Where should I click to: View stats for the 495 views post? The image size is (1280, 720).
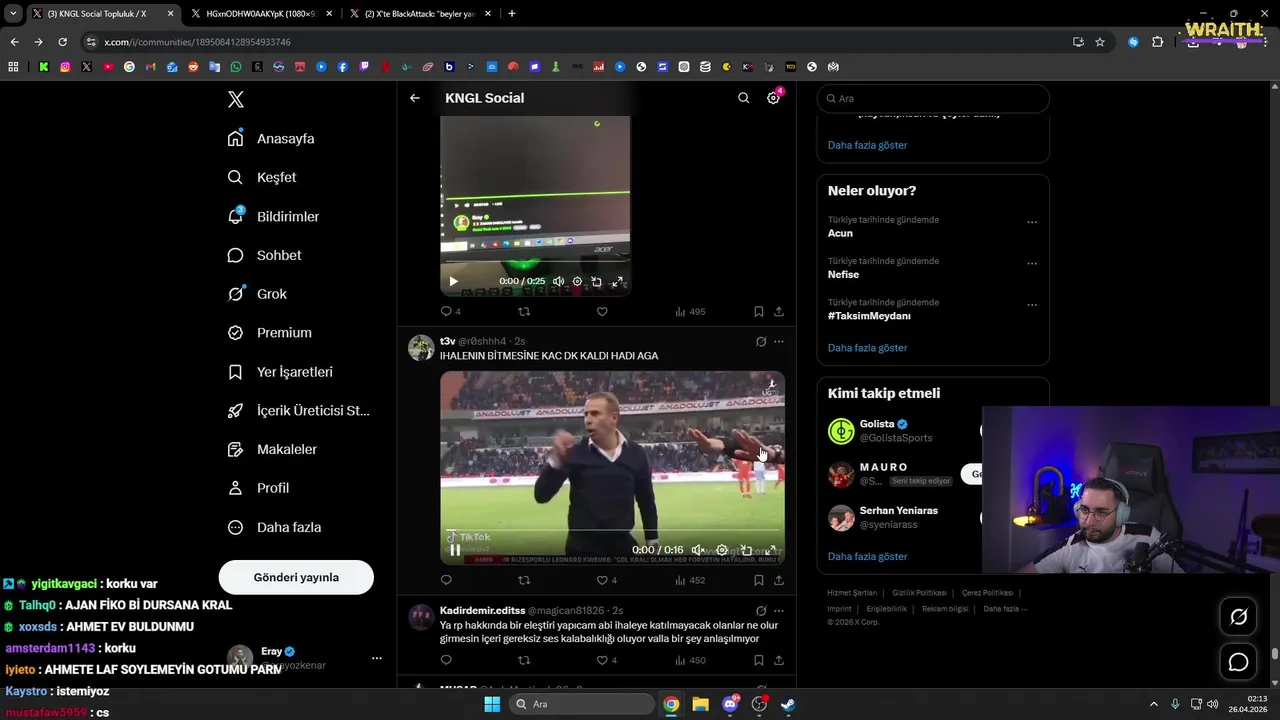click(690, 312)
